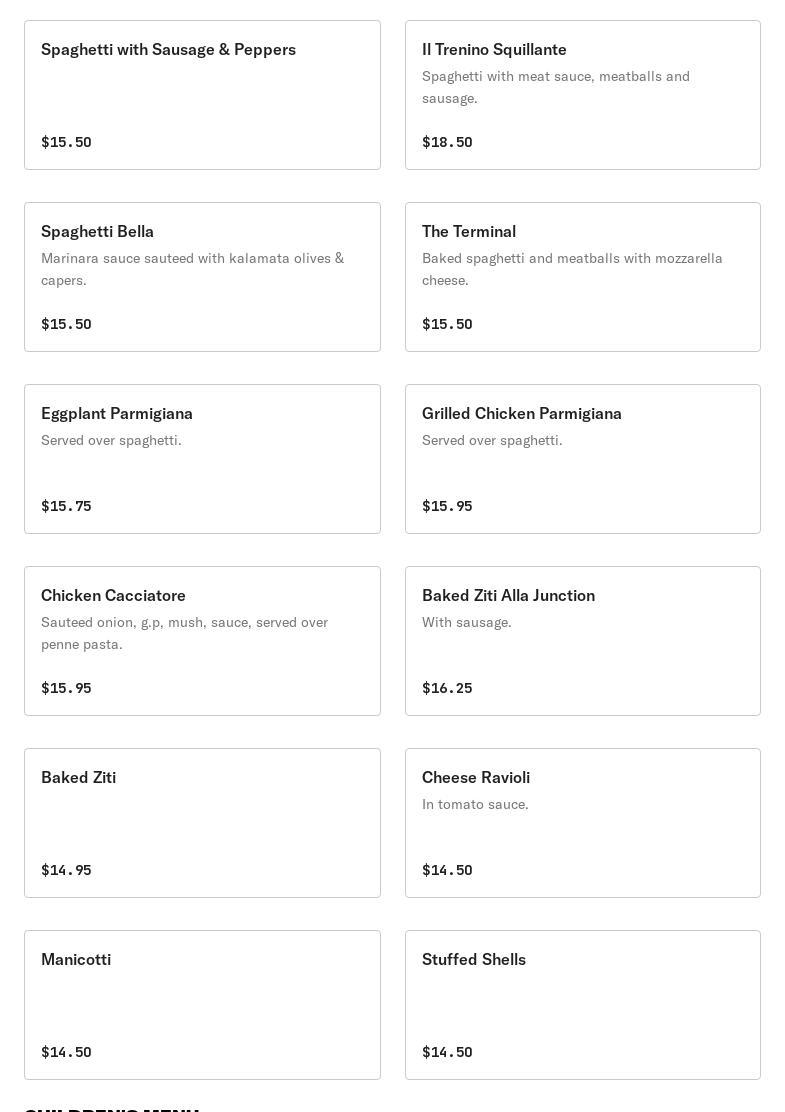Open Grilled Chicken Parmigiana item
The height and width of the screenshot is (1112, 785).
click(583, 459)
